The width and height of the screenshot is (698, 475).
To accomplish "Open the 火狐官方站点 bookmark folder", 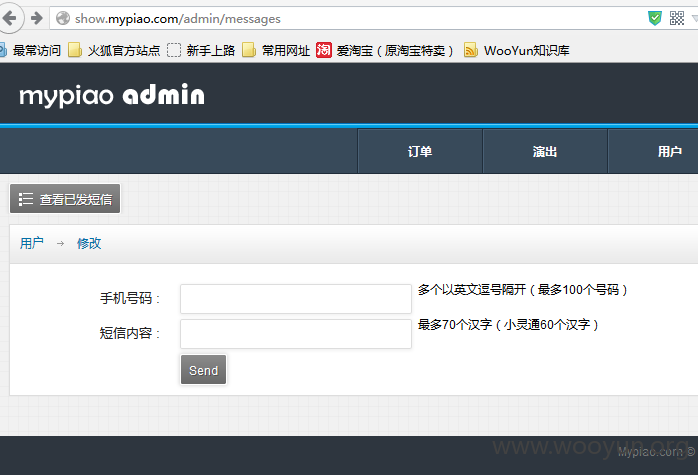I will pyautogui.click(x=114, y=50).
